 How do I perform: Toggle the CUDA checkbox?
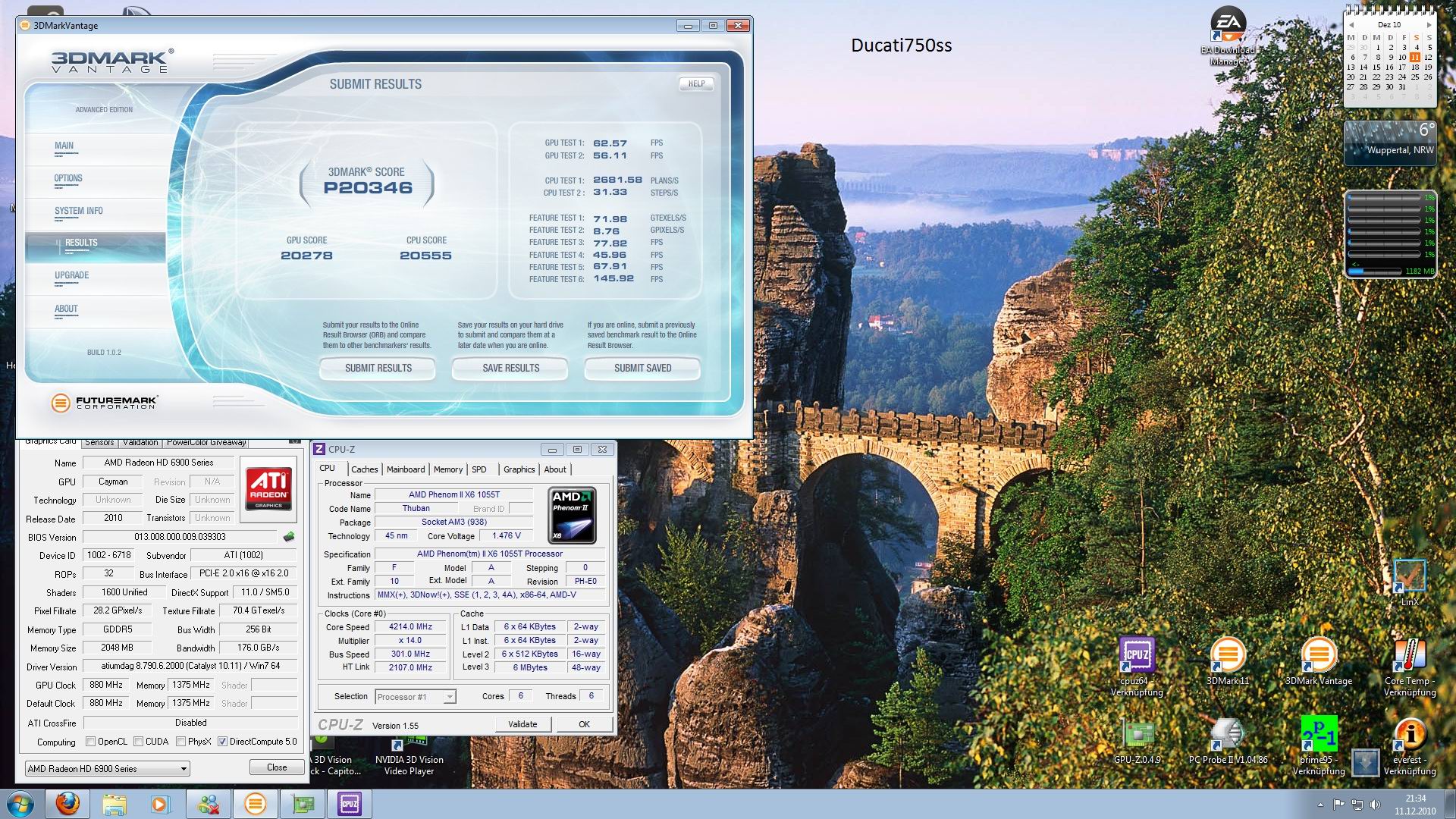tap(139, 742)
